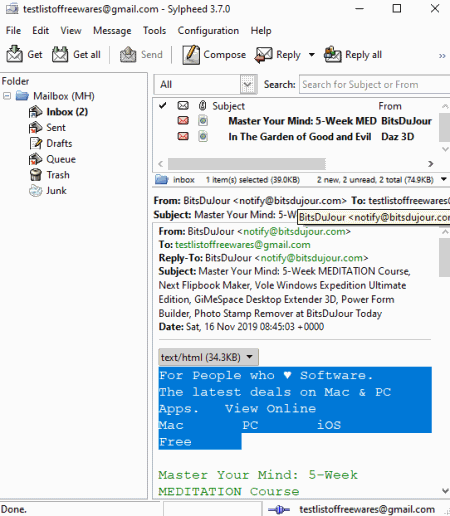Click the inbox folder icon in summary bar
This screenshot has width=450, height=516.
coord(162,180)
